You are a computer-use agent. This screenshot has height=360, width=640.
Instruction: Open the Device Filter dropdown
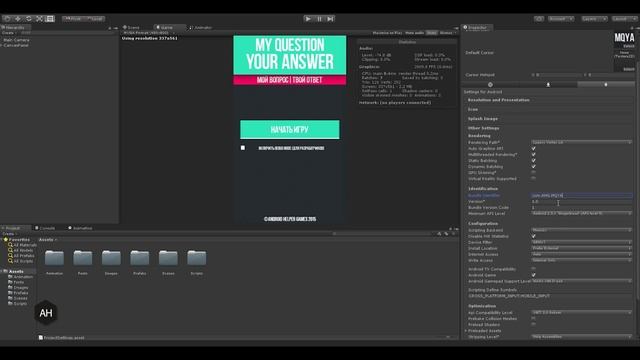click(x=582, y=242)
